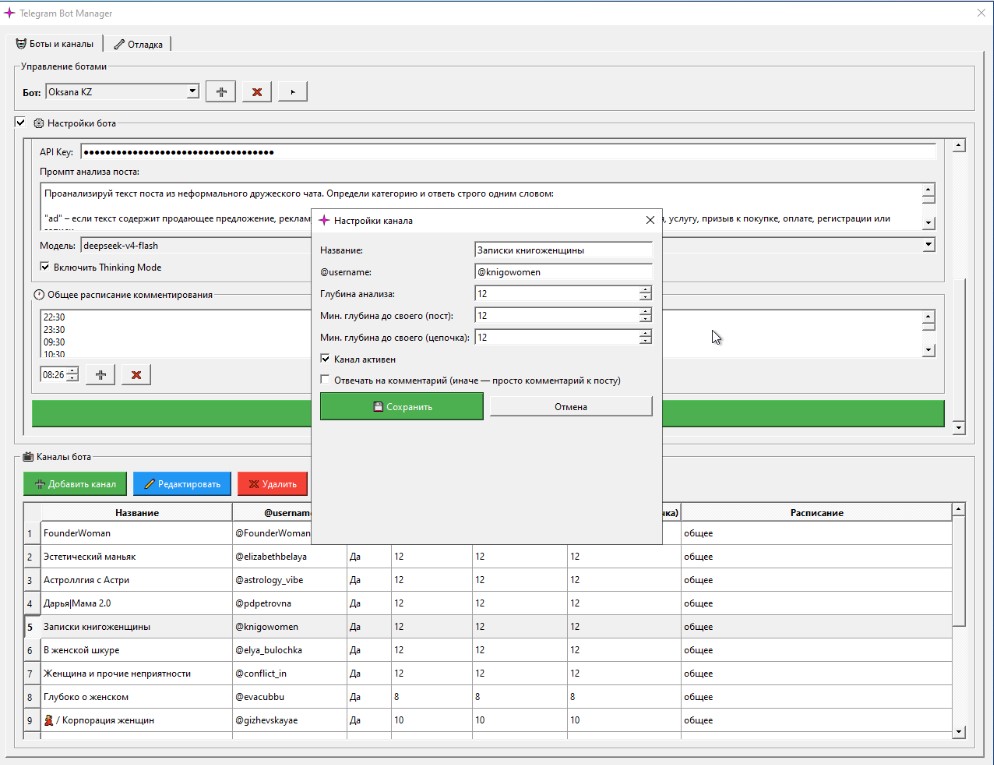Close the channel settings dialog

650,220
